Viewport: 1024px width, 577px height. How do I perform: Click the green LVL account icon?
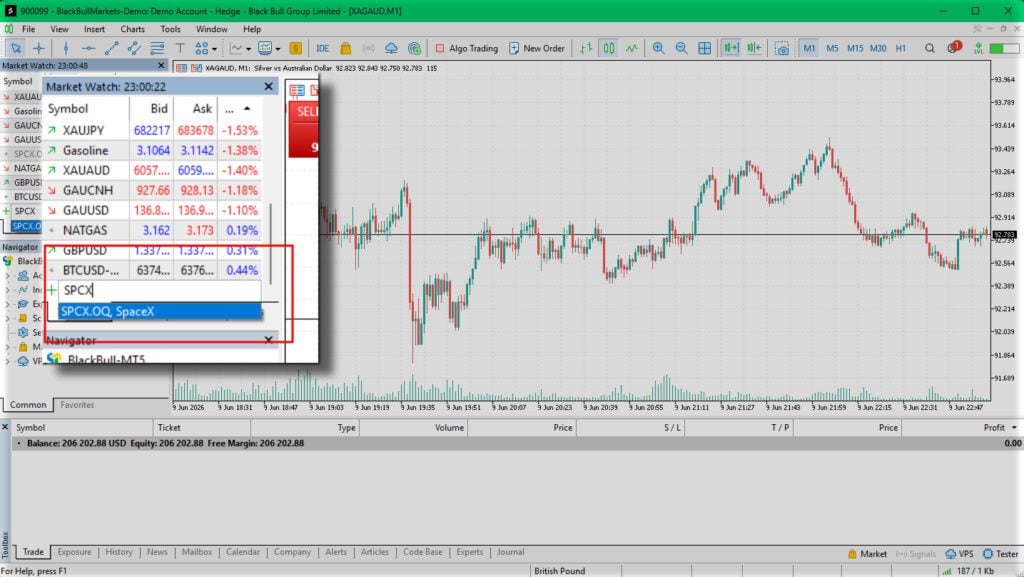(x=978, y=48)
